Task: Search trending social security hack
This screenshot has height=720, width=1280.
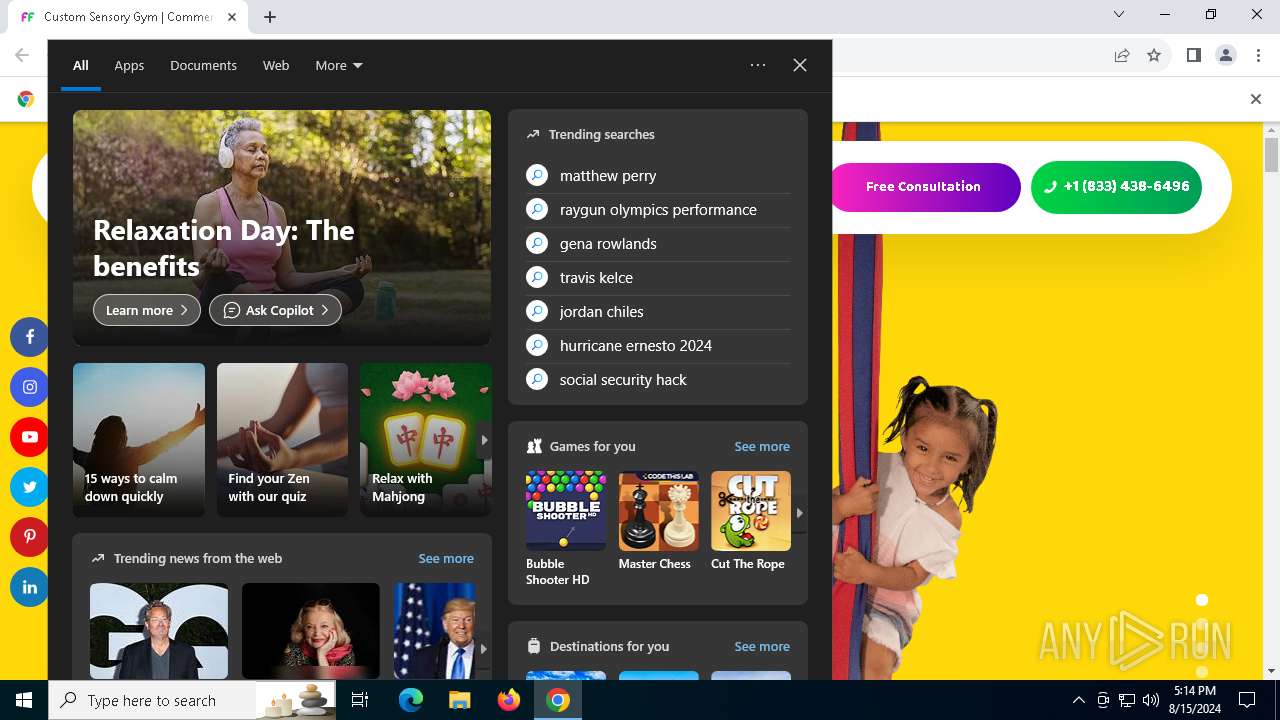Action: point(658,379)
